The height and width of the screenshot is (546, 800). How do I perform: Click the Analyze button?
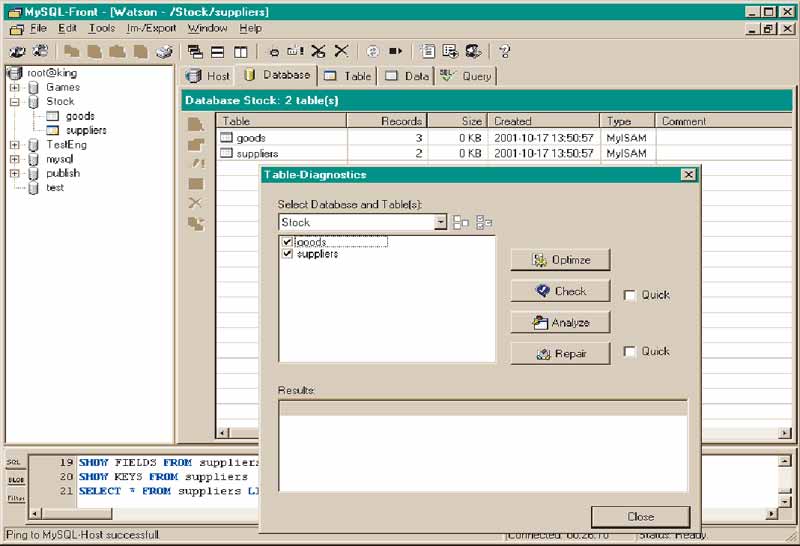coord(560,322)
